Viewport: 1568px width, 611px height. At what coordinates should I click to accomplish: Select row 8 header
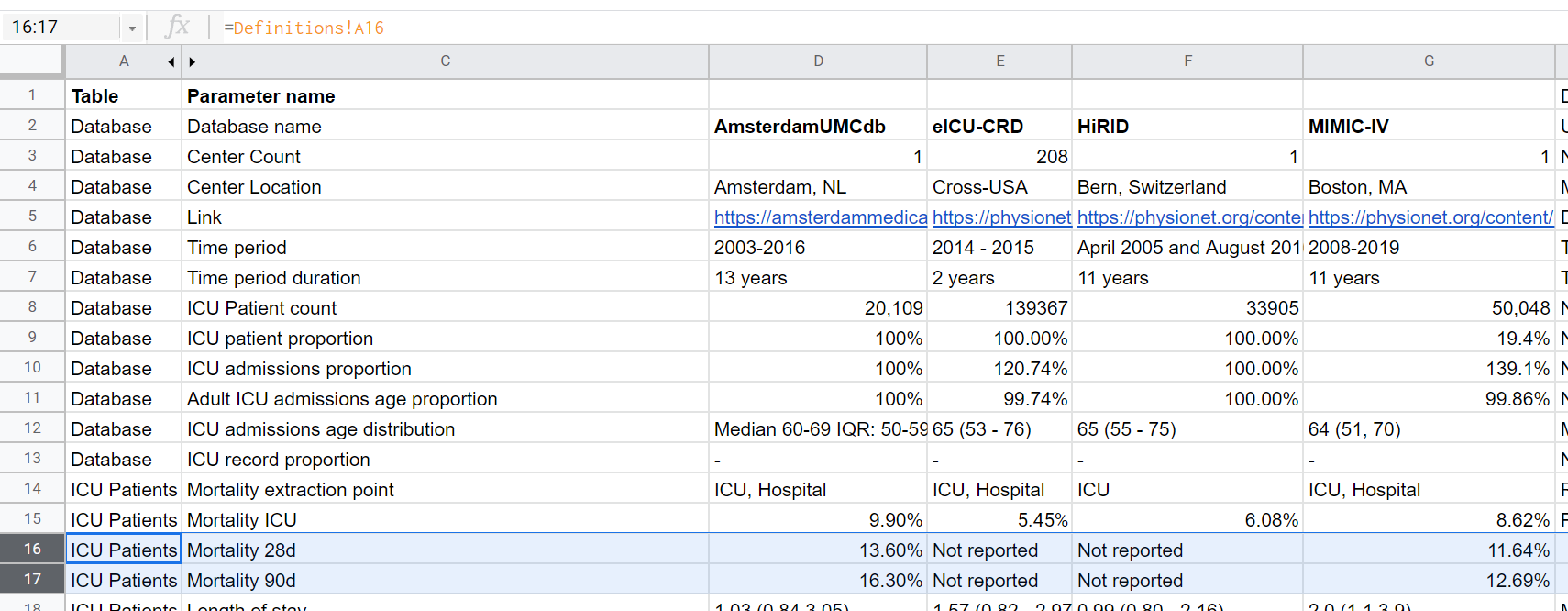(32, 306)
